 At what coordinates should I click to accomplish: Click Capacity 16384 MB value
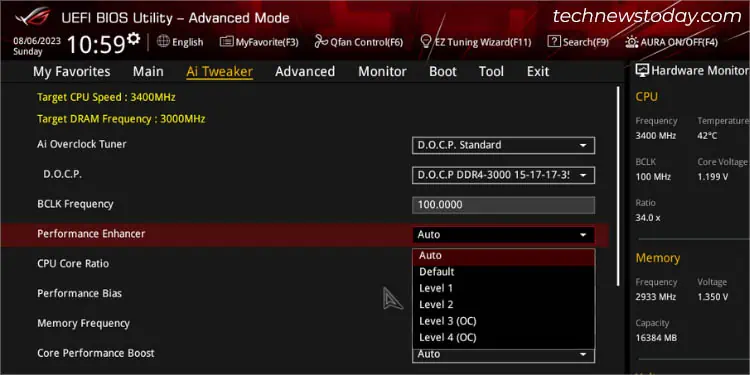[656, 338]
